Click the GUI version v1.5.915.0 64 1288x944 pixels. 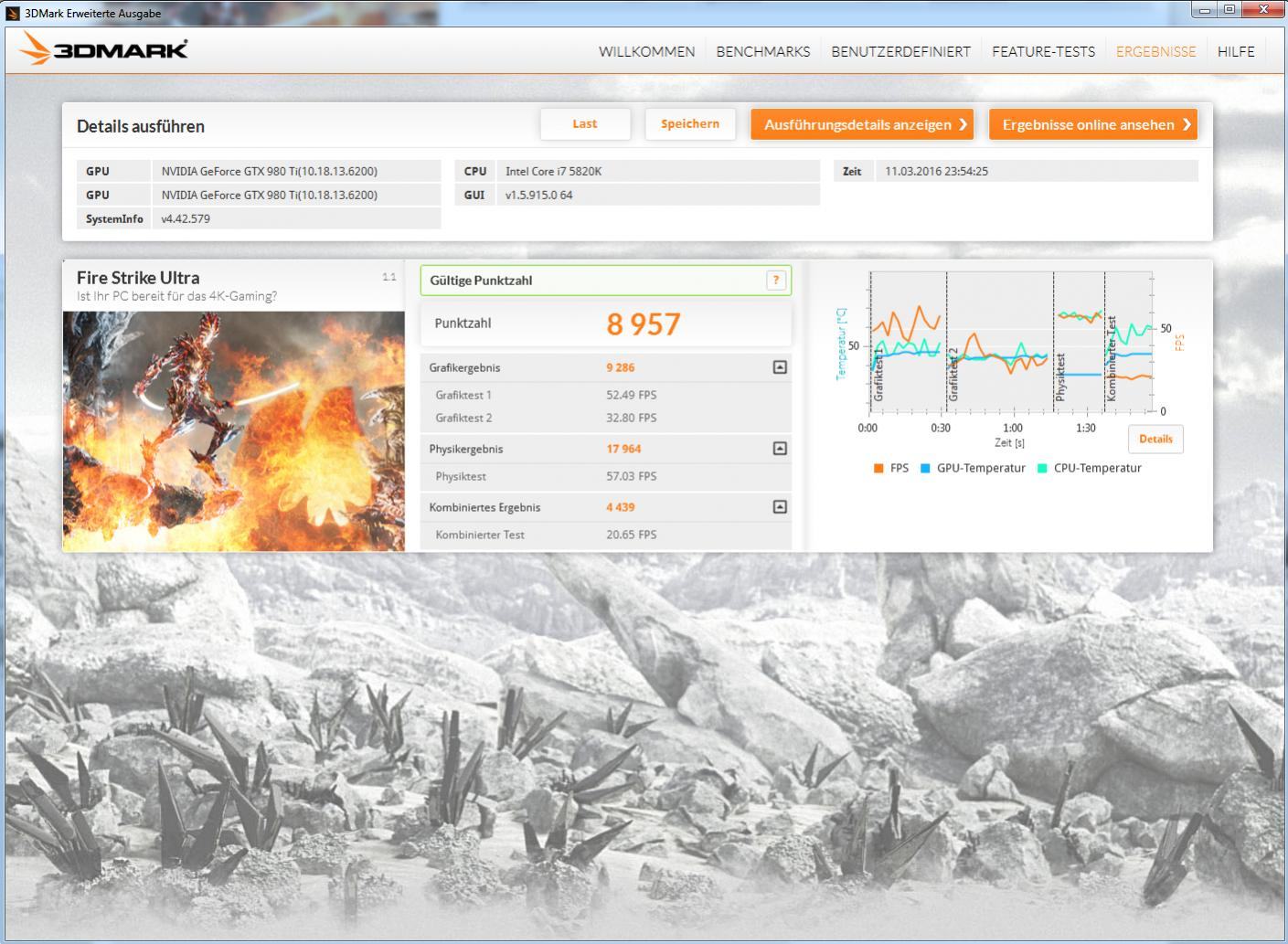[x=538, y=195]
